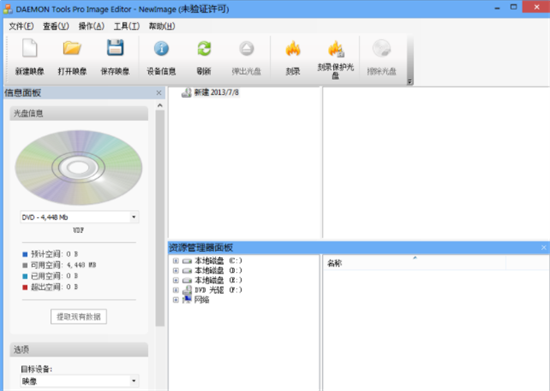Minimize the DAEMON Tools window

(497, 8)
